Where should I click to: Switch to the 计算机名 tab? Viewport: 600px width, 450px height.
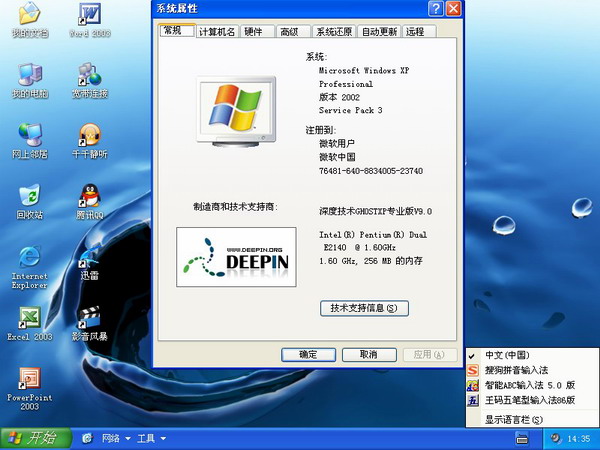pos(217,32)
